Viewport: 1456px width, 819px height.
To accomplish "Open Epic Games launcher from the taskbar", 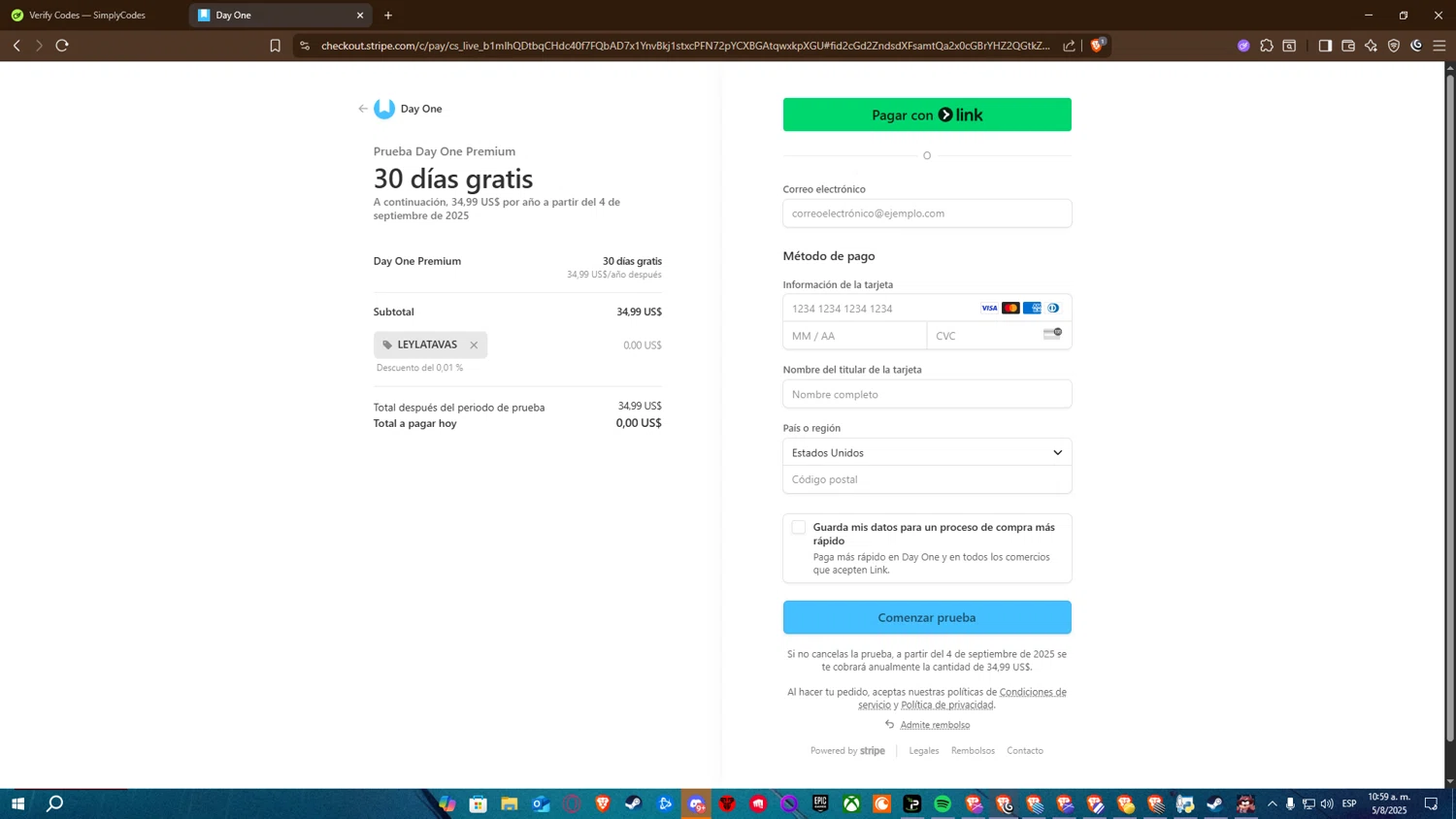I will (820, 803).
